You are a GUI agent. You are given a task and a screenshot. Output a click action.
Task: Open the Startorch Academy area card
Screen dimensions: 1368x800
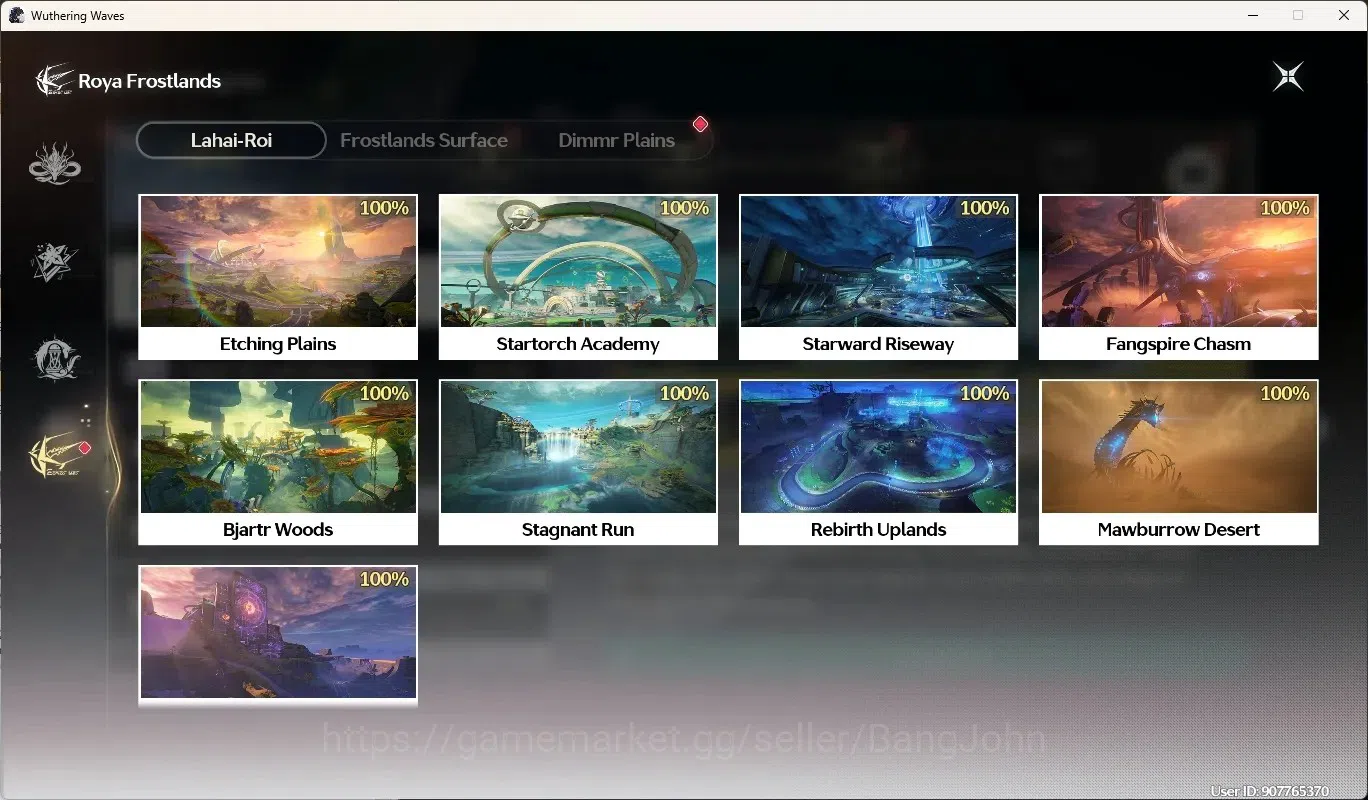tap(578, 277)
